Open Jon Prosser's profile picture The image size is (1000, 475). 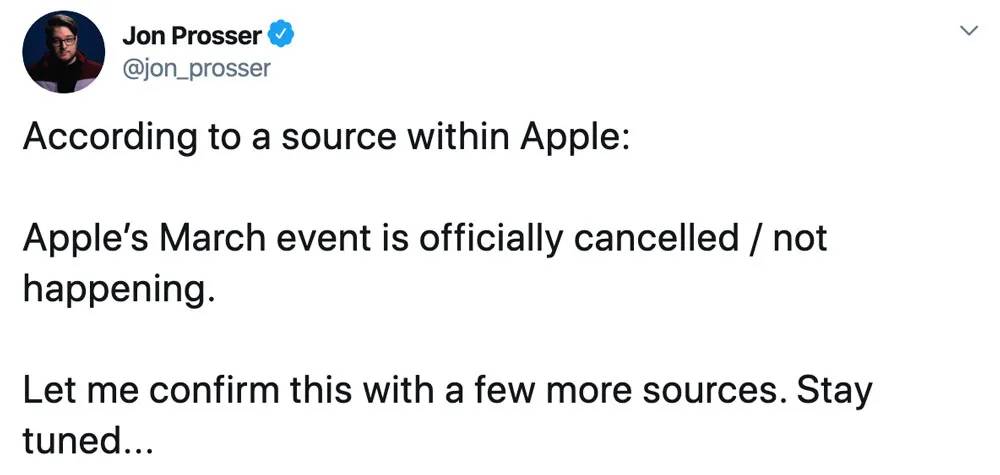coord(63,52)
